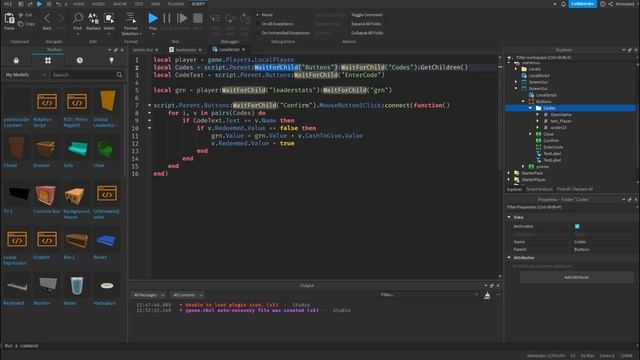This screenshot has width=640, height=360.
Task: Click Expand All Folds action
Action: [366, 24]
